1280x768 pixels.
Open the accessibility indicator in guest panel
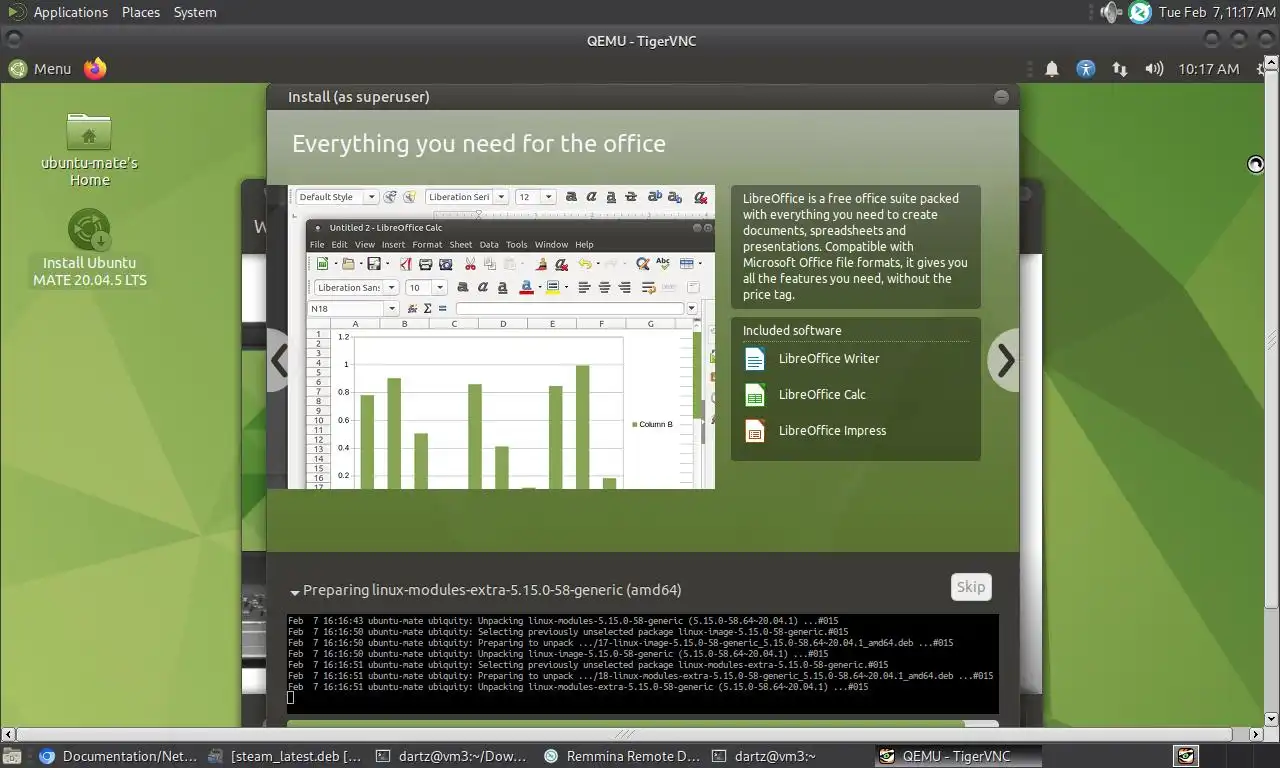(1086, 69)
